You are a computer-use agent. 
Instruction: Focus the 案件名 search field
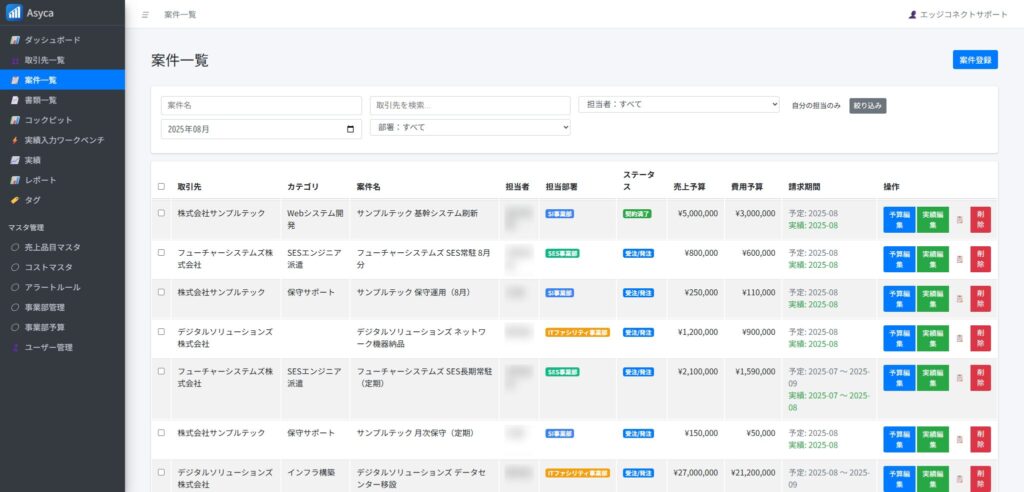pyautogui.click(x=261, y=105)
